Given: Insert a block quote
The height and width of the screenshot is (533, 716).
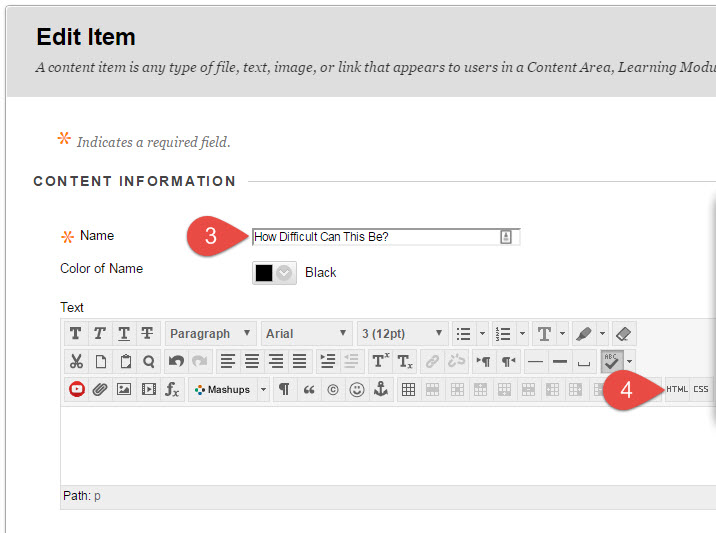Looking at the screenshot, I should pyautogui.click(x=309, y=390).
